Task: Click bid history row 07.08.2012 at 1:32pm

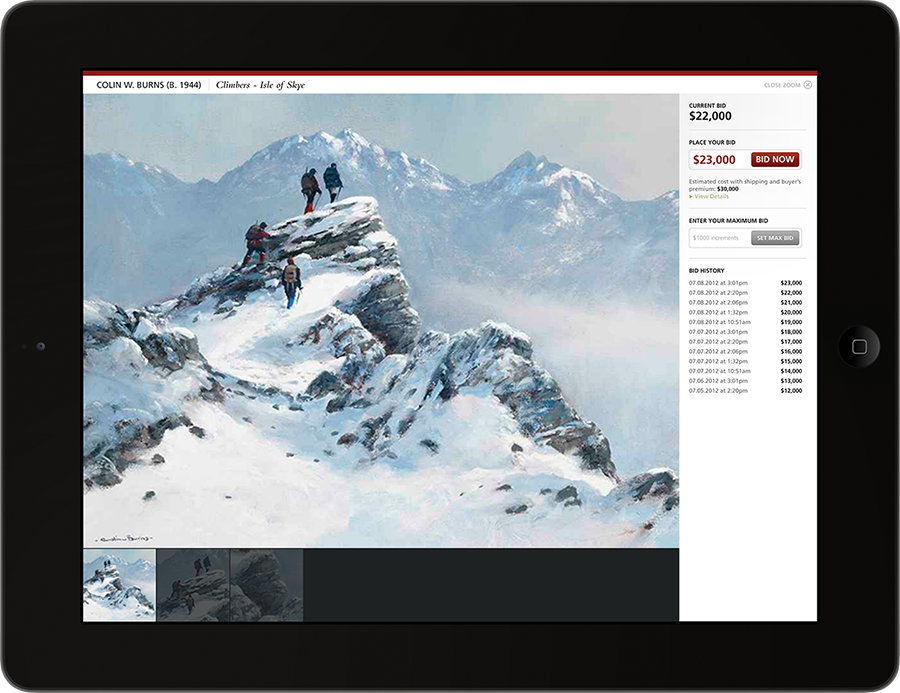Action: click(x=745, y=312)
